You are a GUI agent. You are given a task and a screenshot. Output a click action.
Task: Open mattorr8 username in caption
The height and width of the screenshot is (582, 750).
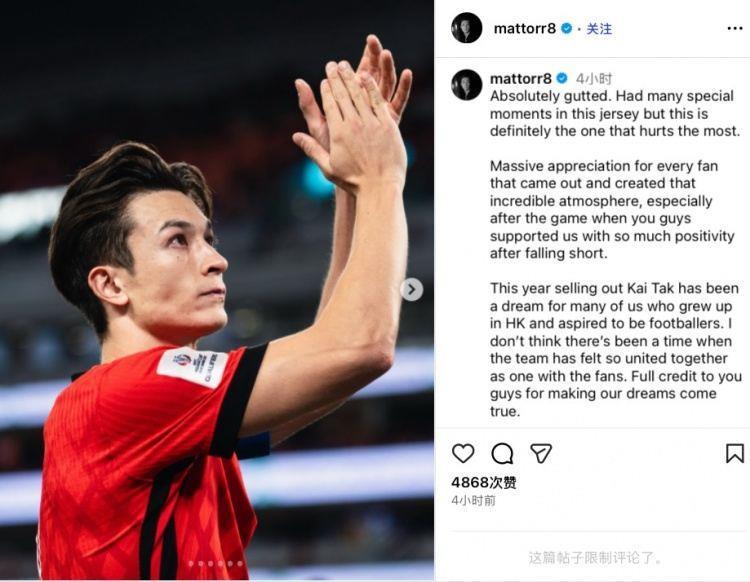click(520, 78)
